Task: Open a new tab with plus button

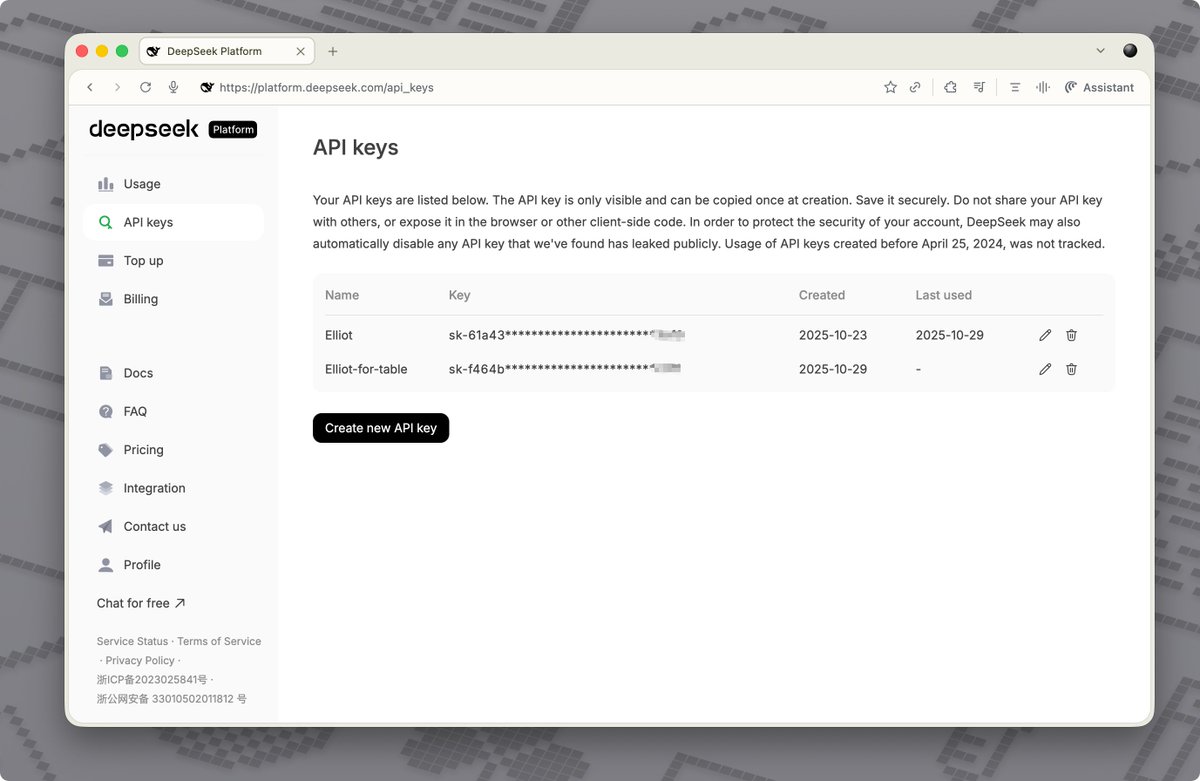Action: (x=333, y=51)
